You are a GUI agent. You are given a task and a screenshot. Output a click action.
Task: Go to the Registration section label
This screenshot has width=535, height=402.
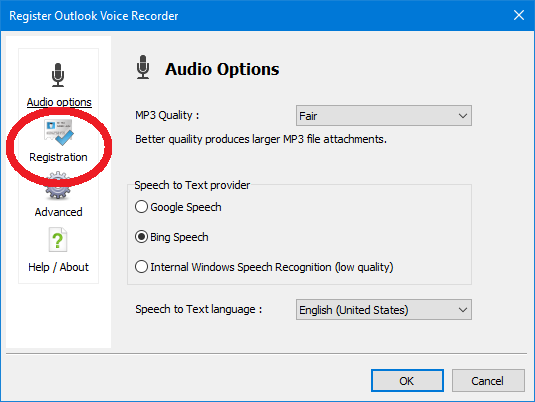click(58, 157)
